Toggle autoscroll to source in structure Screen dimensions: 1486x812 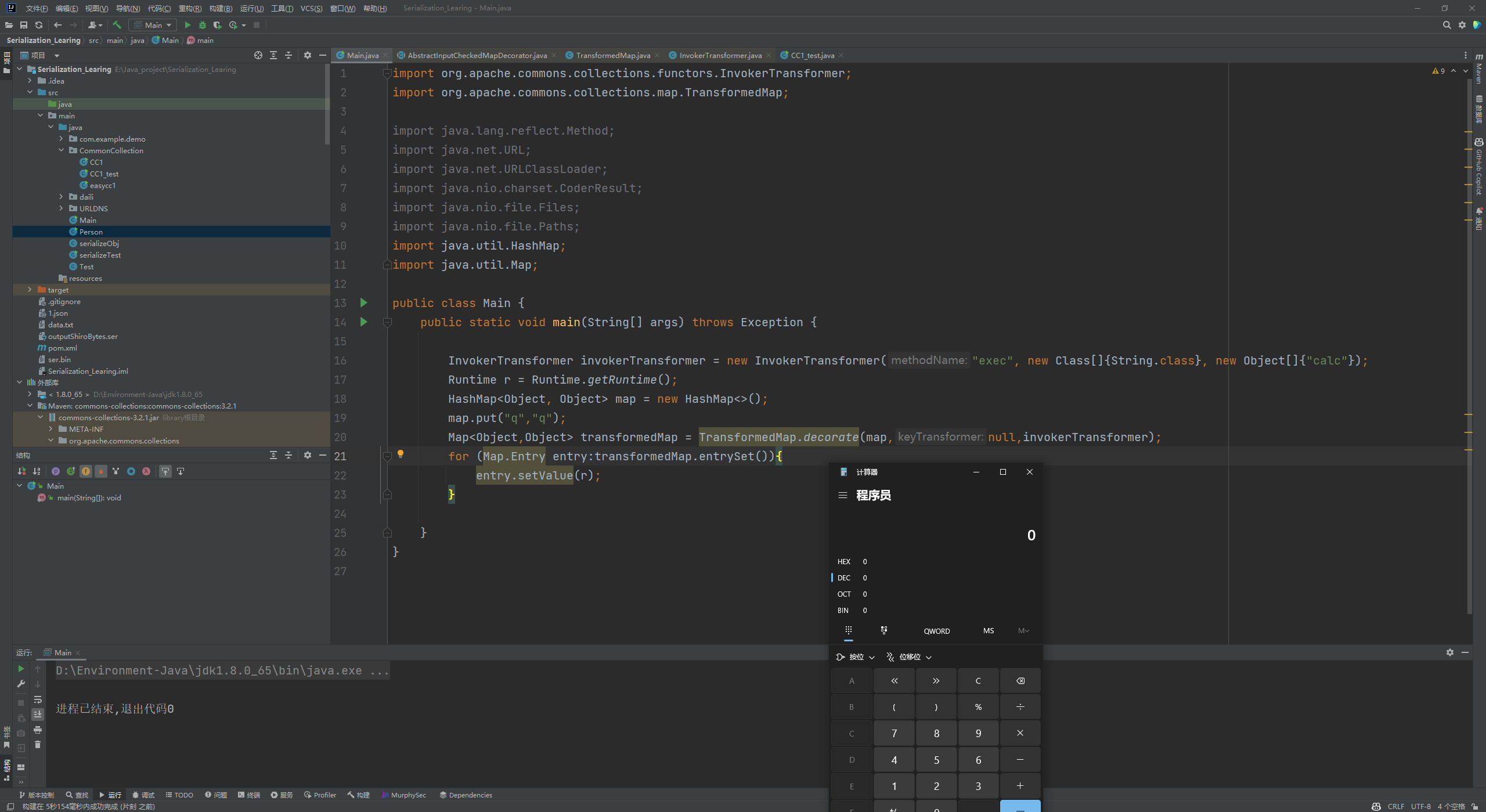pyautogui.click(x=165, y=471)
